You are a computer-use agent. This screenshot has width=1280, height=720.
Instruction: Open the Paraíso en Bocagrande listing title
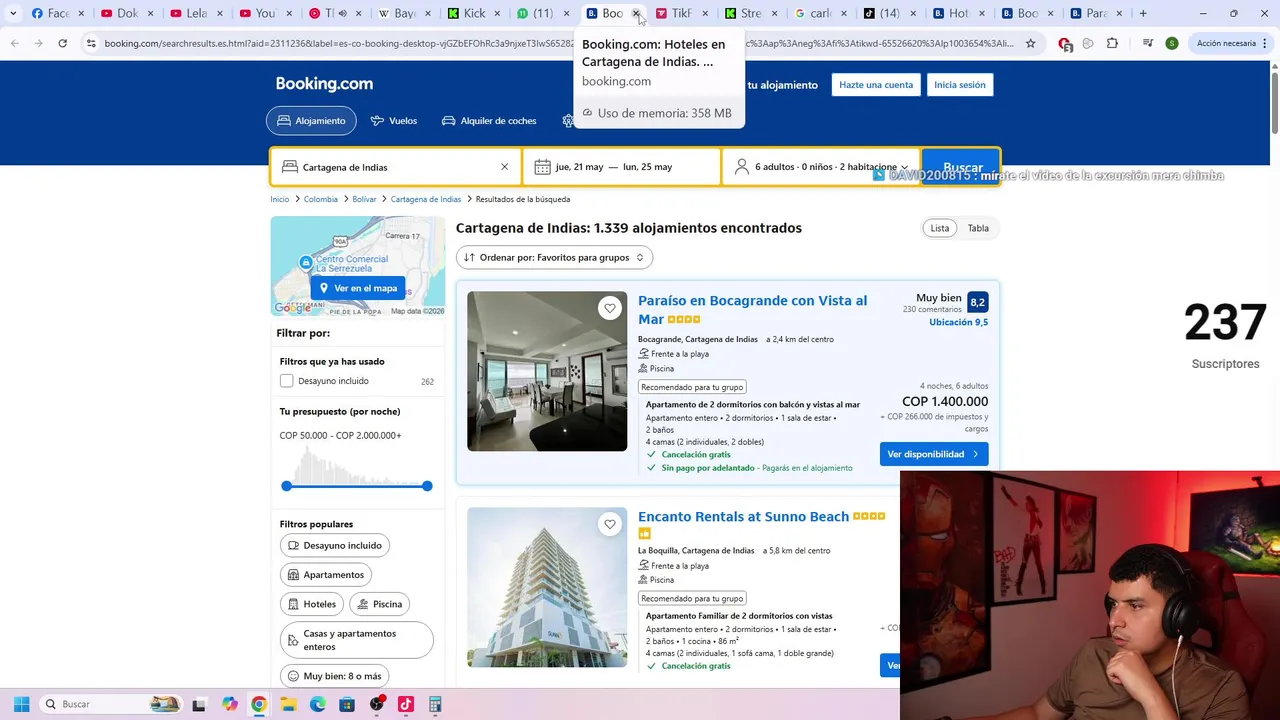pos(752,310)
